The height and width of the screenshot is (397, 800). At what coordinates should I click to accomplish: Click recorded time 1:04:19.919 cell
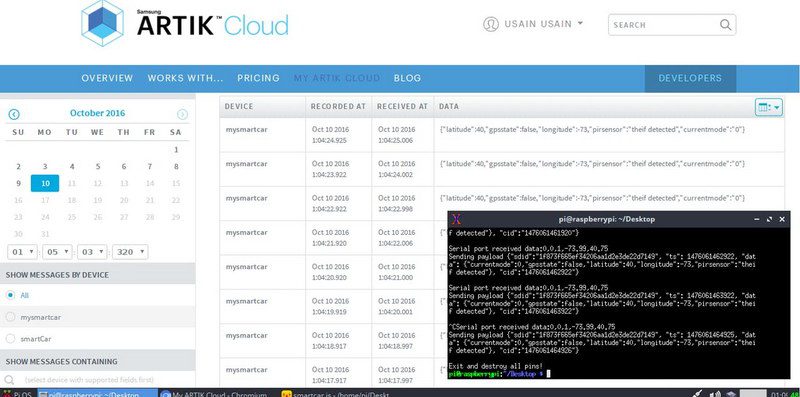(330, 312)
